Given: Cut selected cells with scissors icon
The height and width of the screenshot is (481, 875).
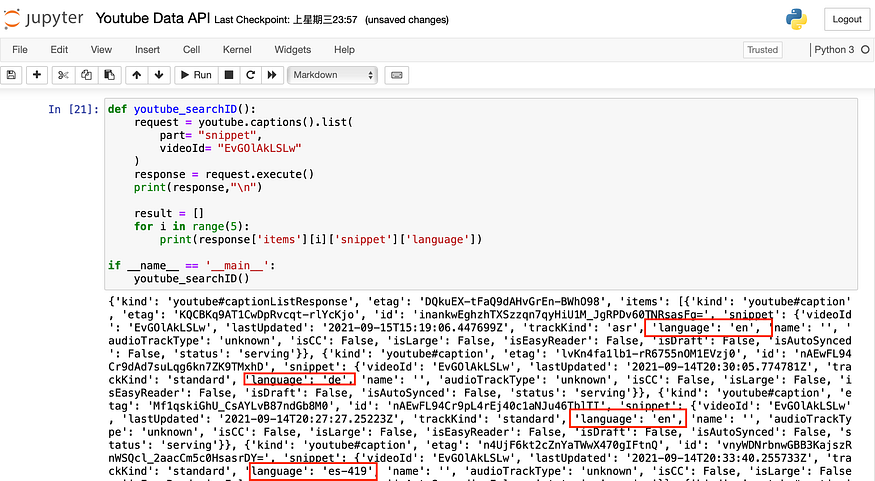Looking at the screenshot, I should pos(63,75).
